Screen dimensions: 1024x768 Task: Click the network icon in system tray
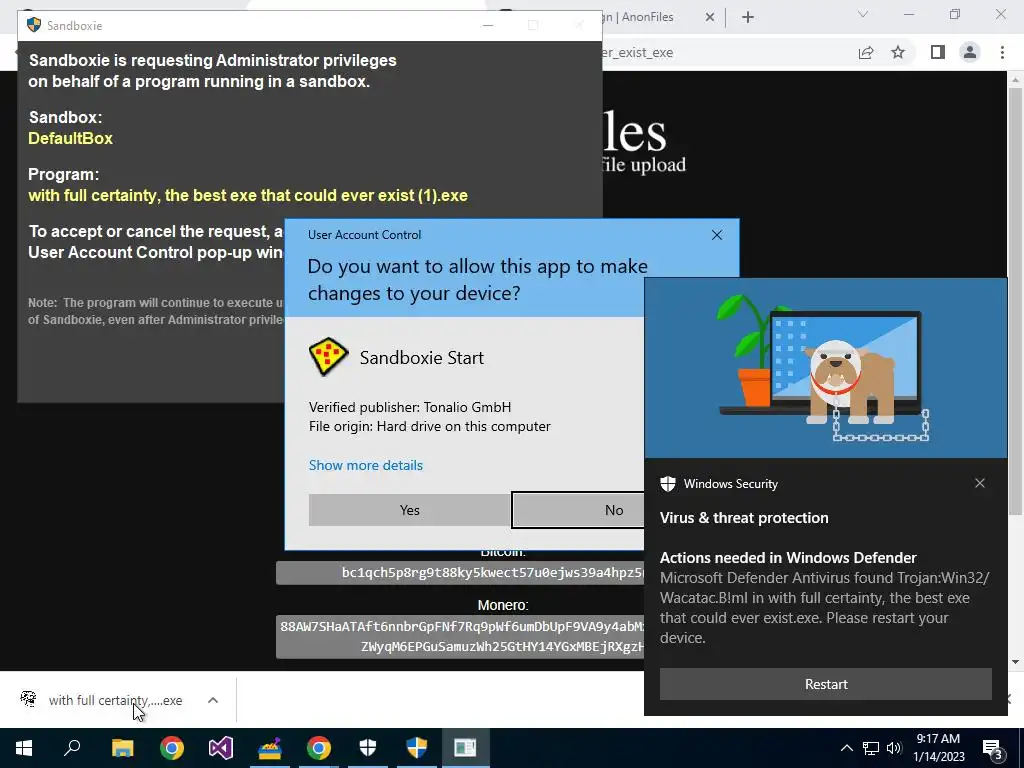[x=871, y=748]
